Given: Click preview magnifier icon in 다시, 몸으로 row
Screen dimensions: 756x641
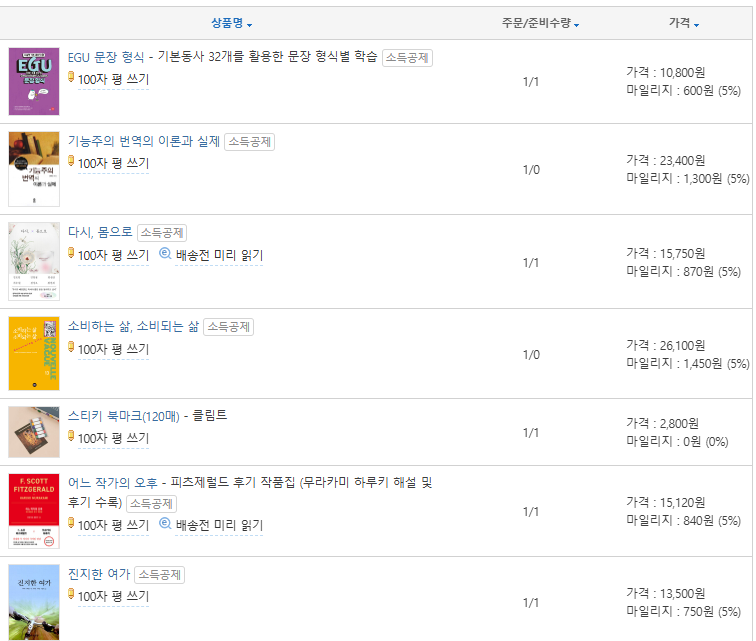Looking at the screenshot, I should [x=165, y=253].
